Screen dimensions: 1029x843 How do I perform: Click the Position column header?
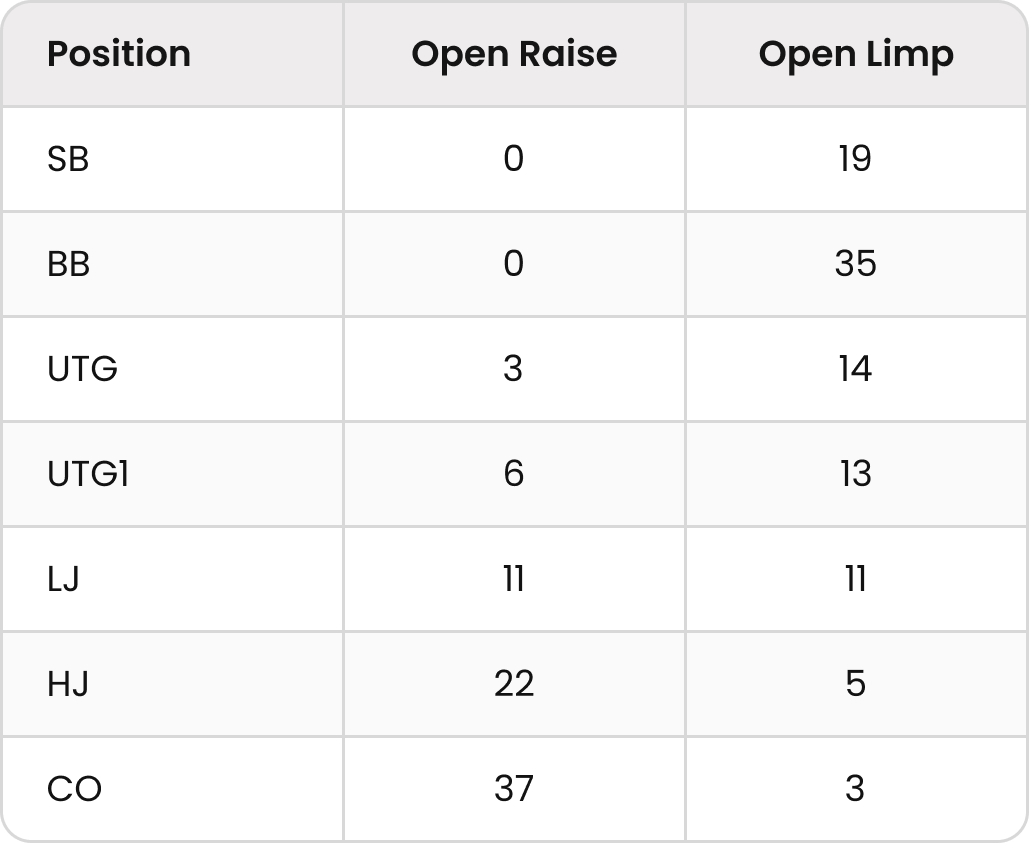click(x=119, y=54)
